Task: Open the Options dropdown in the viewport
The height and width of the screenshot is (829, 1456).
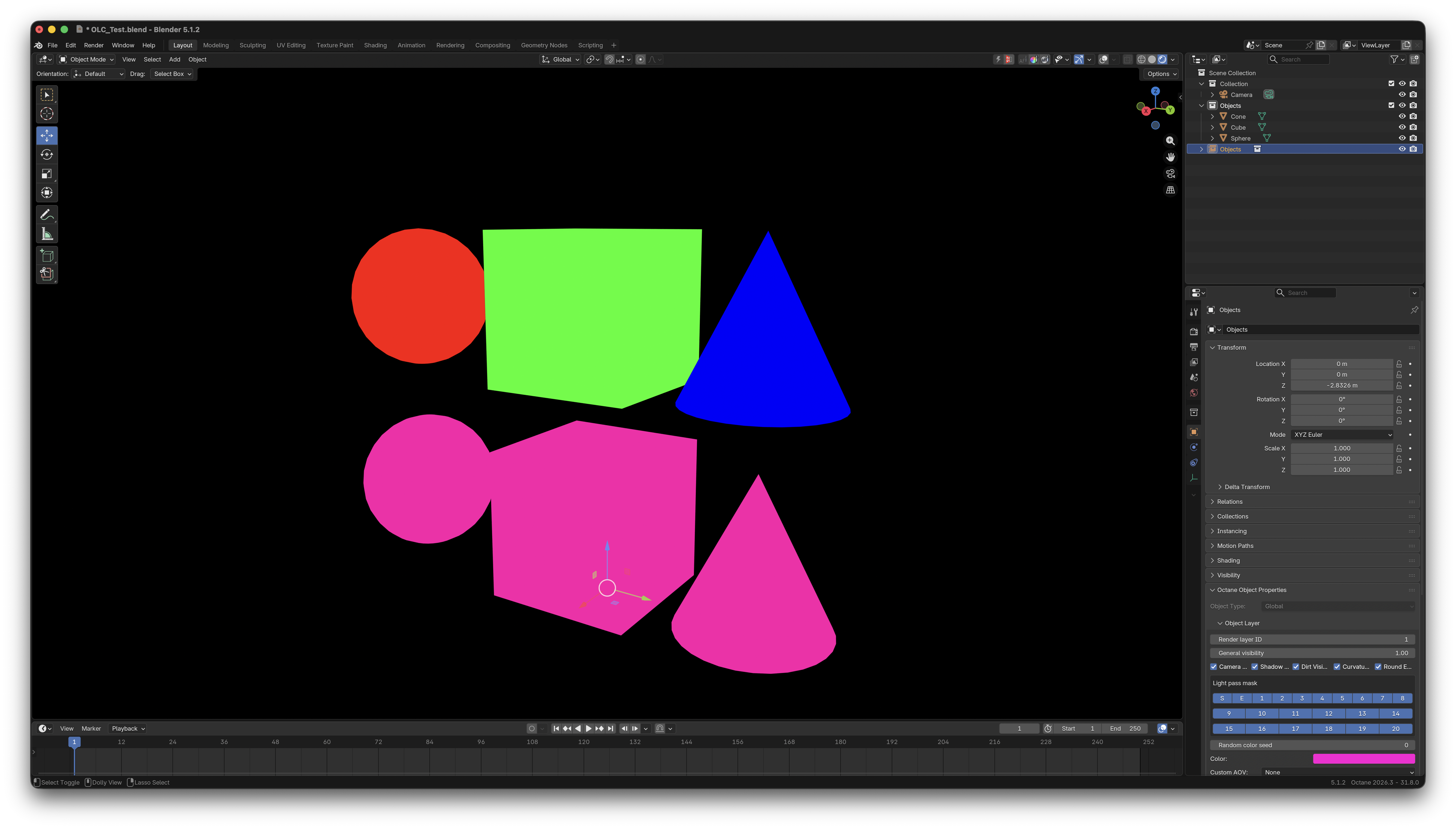Action: tap(1161, 74)
